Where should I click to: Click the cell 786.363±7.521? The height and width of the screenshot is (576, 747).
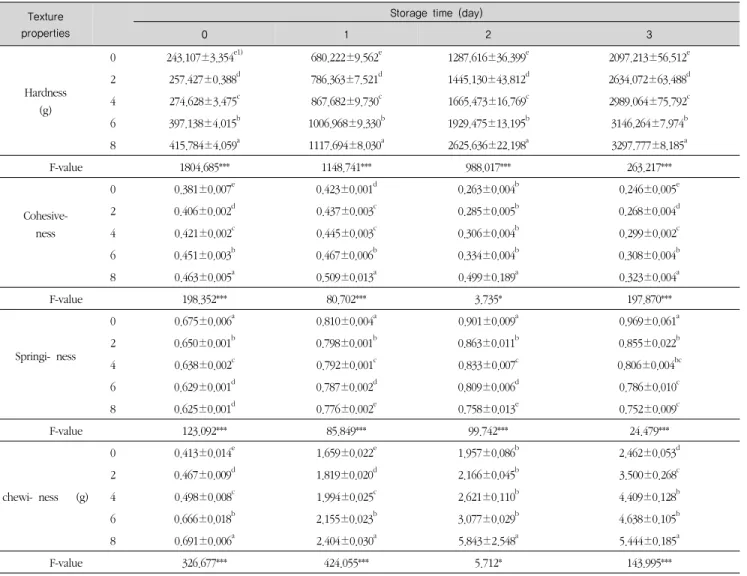point(346,79)
